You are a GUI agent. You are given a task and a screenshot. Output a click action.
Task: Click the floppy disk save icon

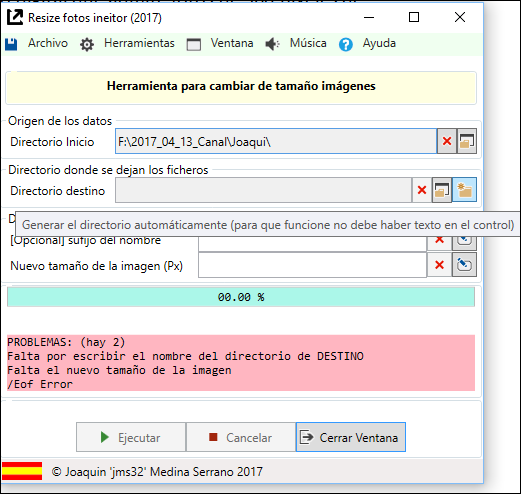tap(11, 44)
